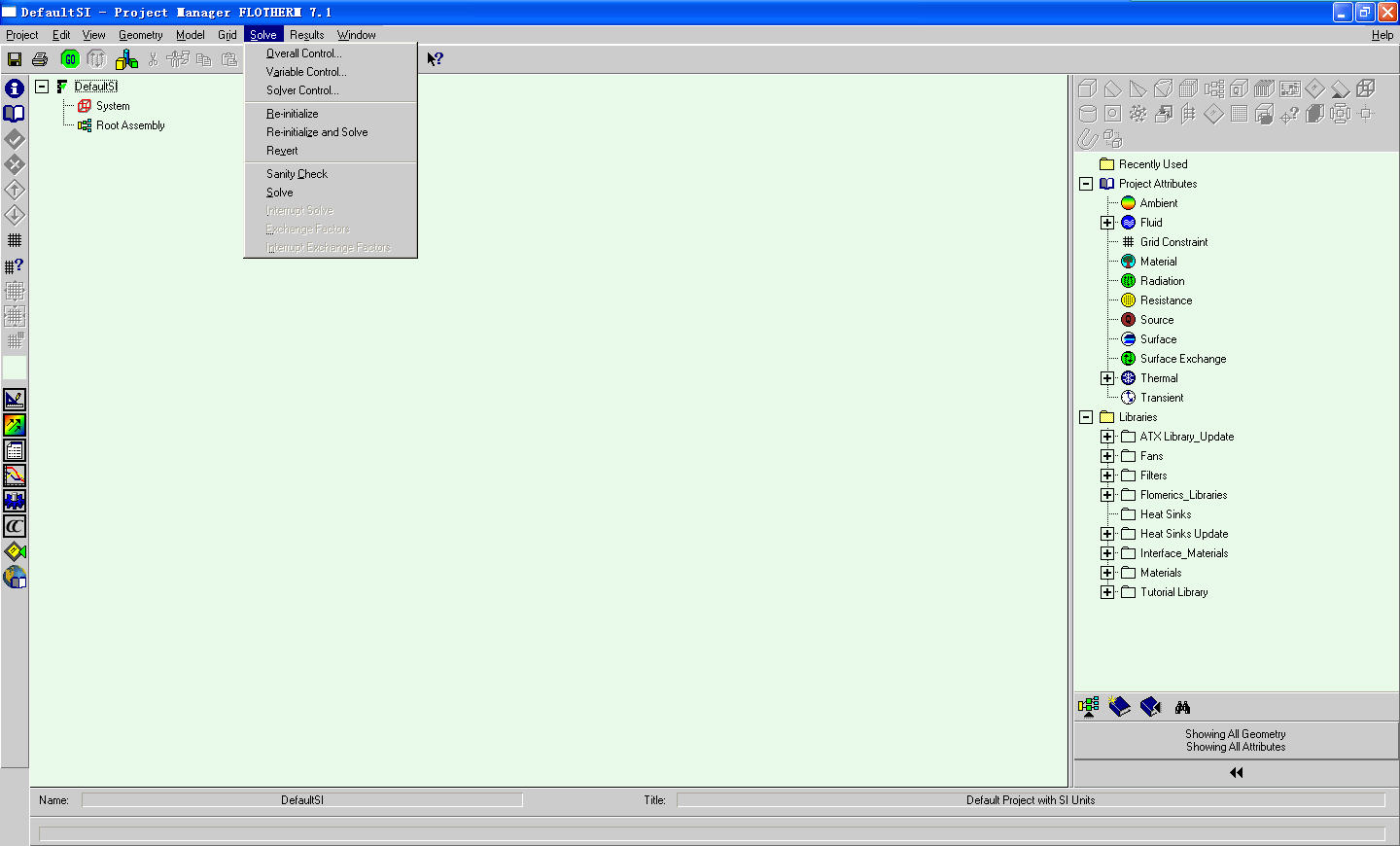Launch the colorful arrow visualization icon
Screen dimensions: 1400x846
click(x=15, y=425)
